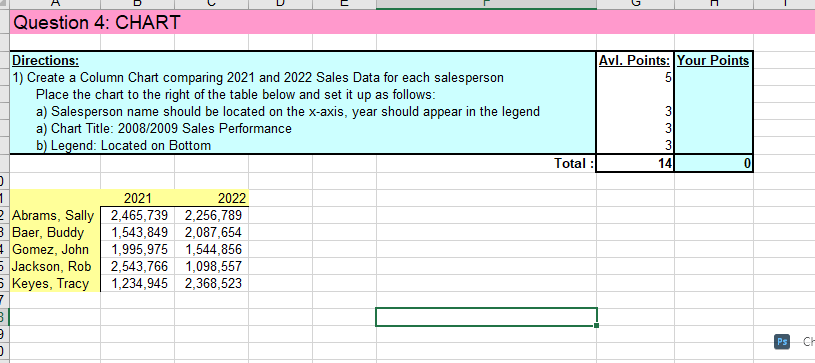Viewport: 815px width, 363px height.
Task: Select the Your Points total cell showing 0
Action: point(714,163)
